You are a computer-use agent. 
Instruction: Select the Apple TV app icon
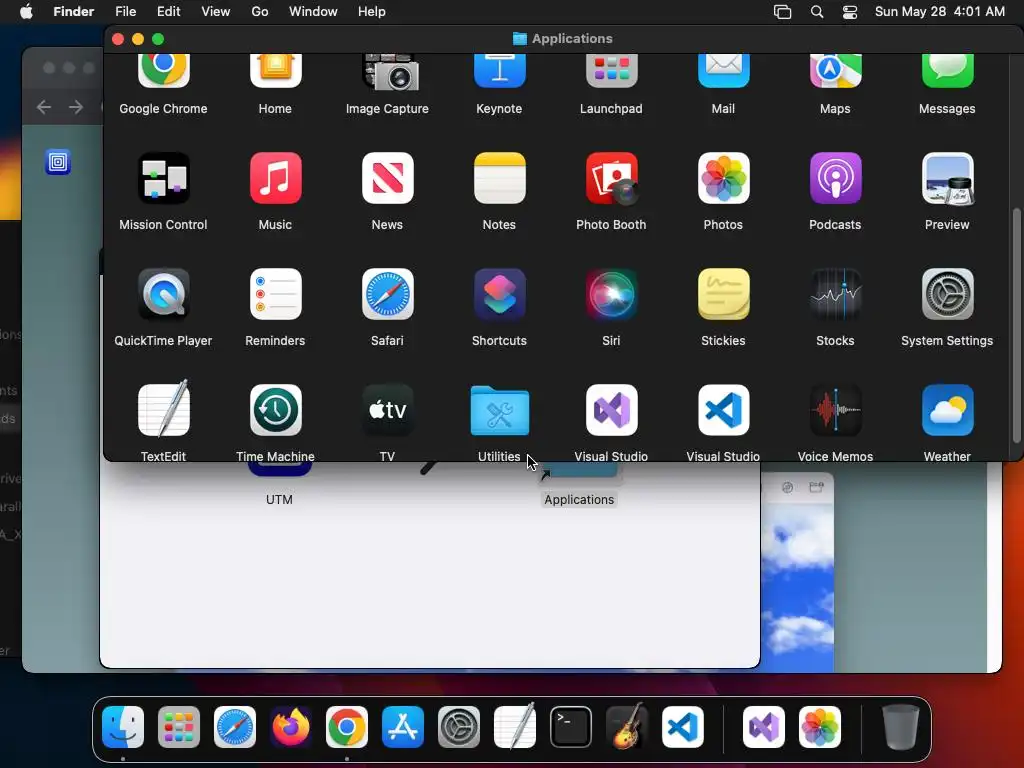(388, 410)
